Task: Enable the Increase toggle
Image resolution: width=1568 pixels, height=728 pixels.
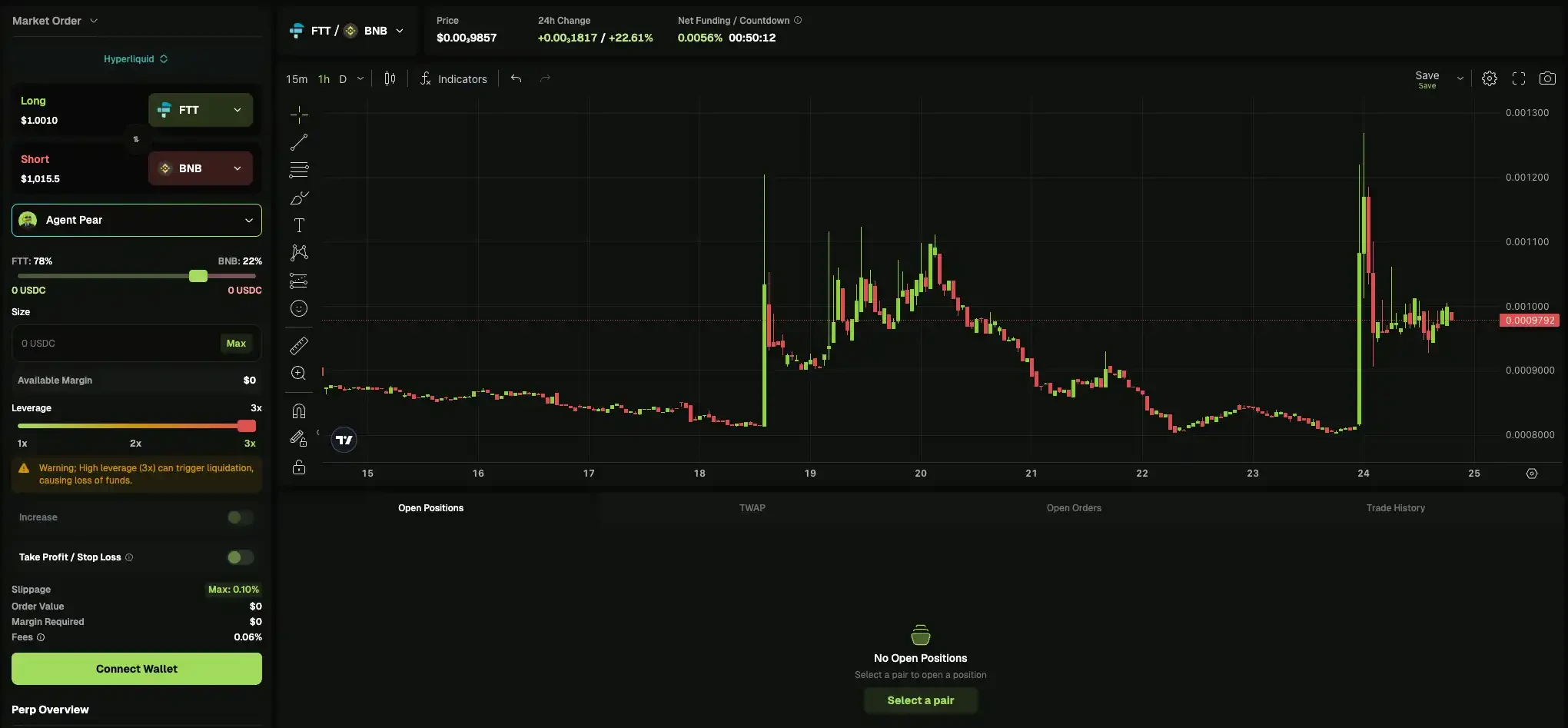Action: (x=239, y=517)
